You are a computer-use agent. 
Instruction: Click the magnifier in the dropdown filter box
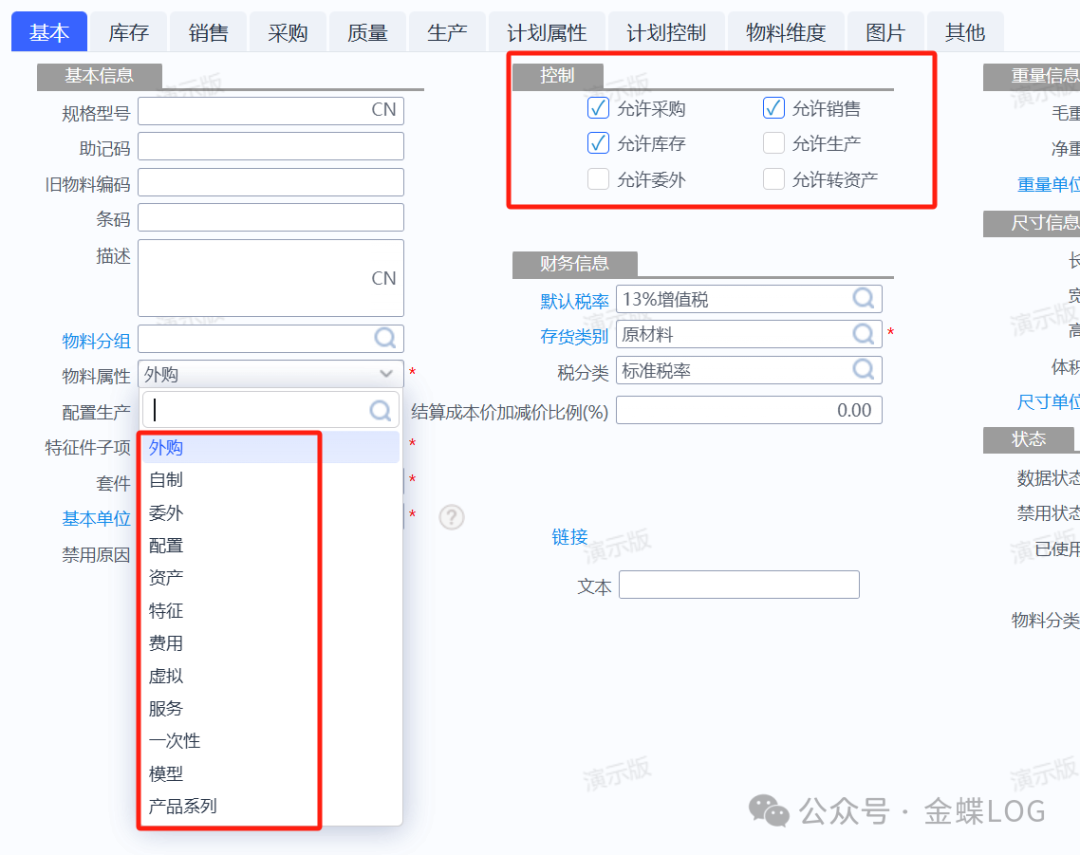[x=380, y=410]
